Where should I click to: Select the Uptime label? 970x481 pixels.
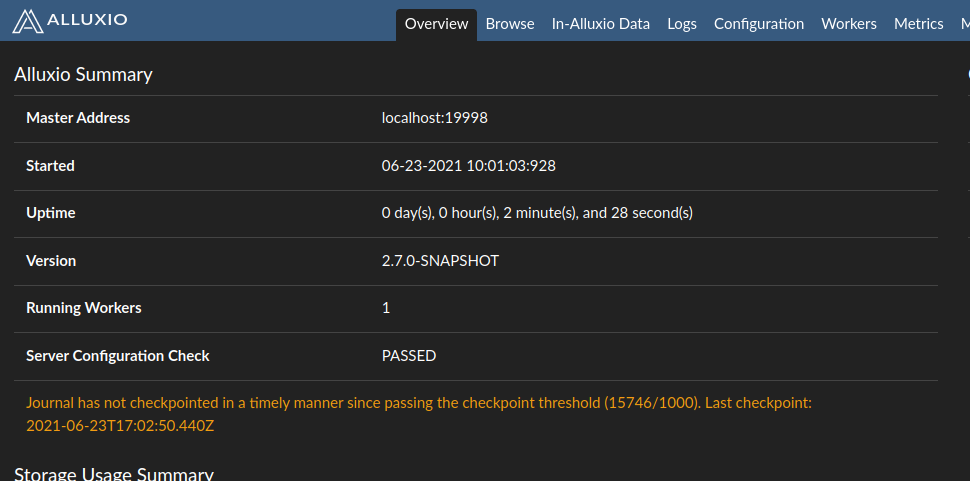coord(51,213)
